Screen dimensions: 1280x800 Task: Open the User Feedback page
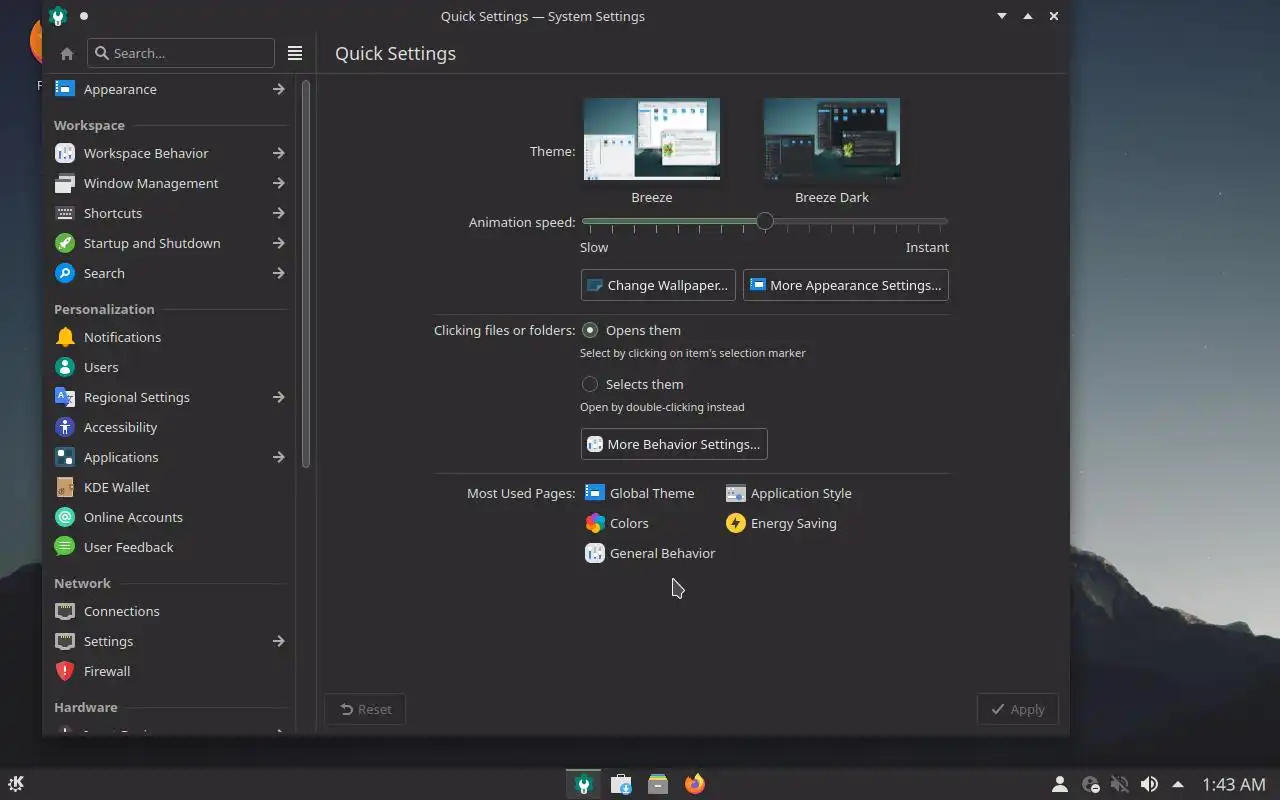click(x=170, y=547)
